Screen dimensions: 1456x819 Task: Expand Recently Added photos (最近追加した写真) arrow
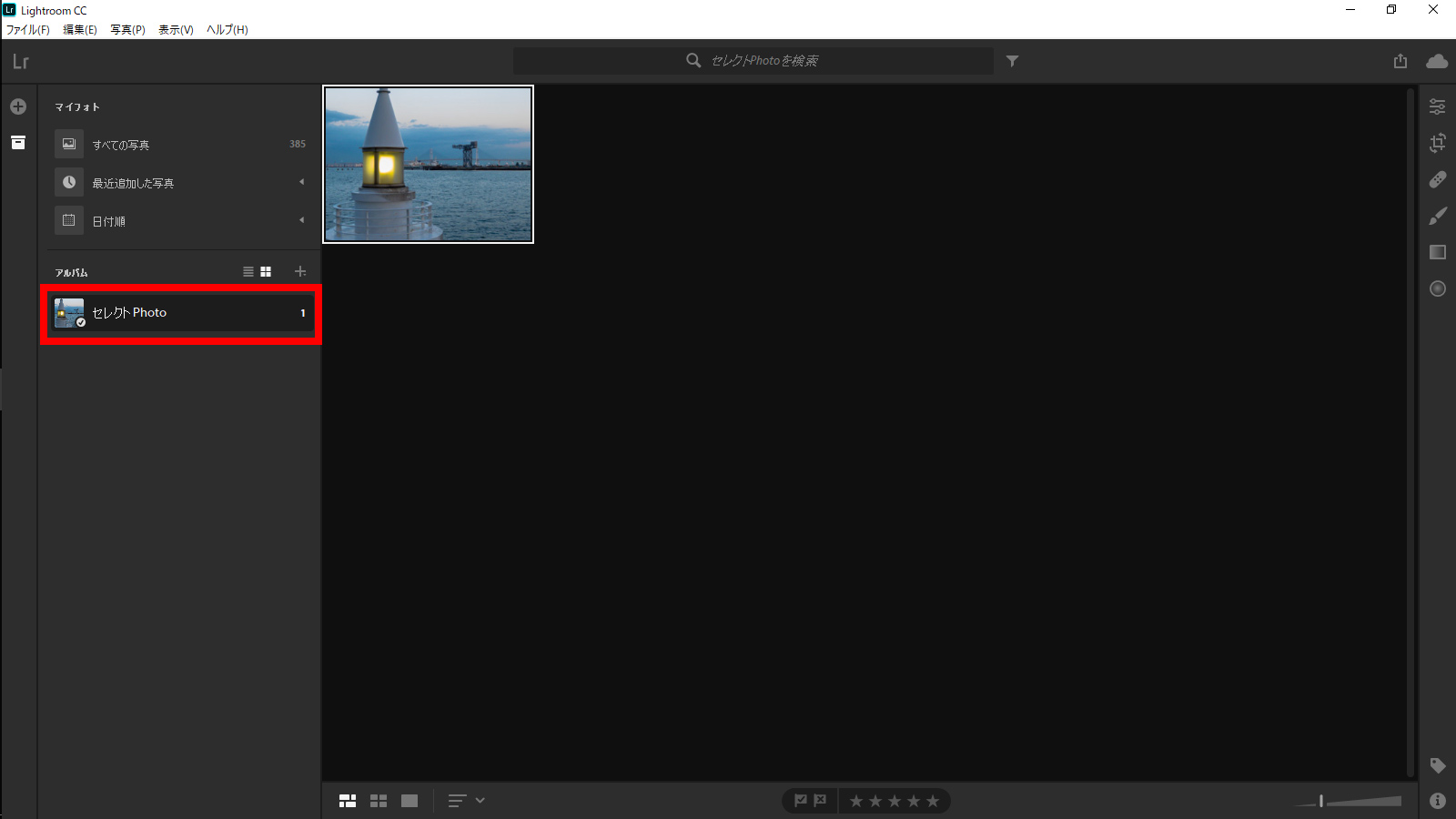(x=302, y=182)
